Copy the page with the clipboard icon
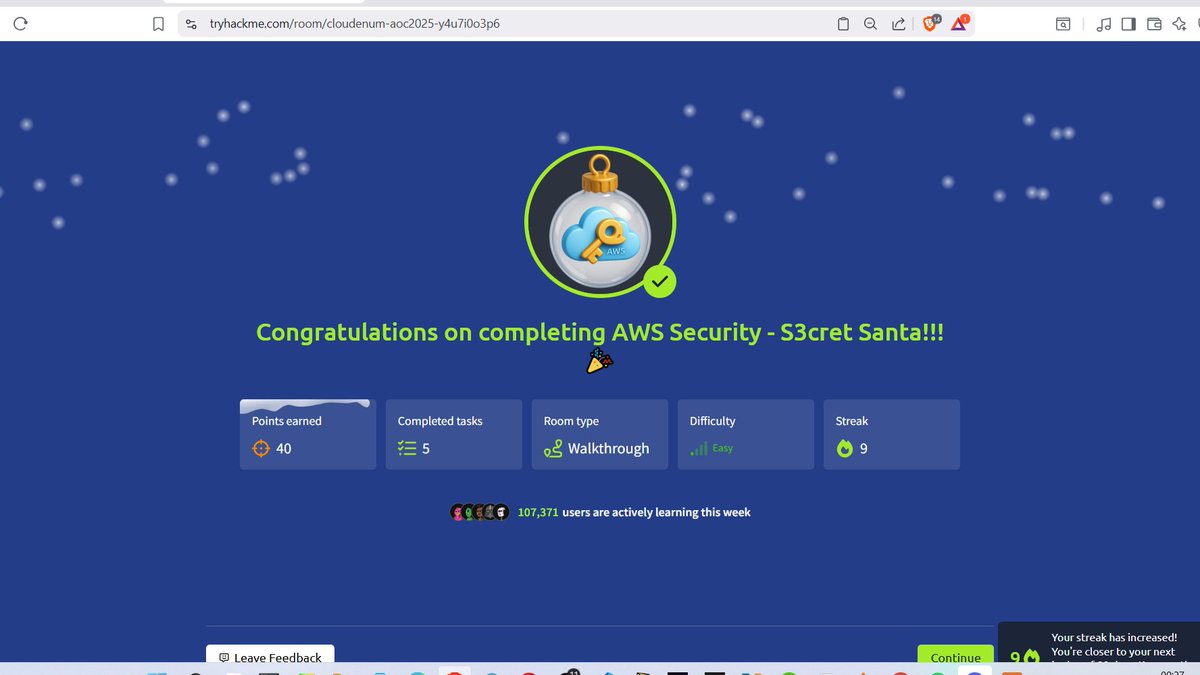Screen dimensions: 1200x675 click(x=843, y=23)
